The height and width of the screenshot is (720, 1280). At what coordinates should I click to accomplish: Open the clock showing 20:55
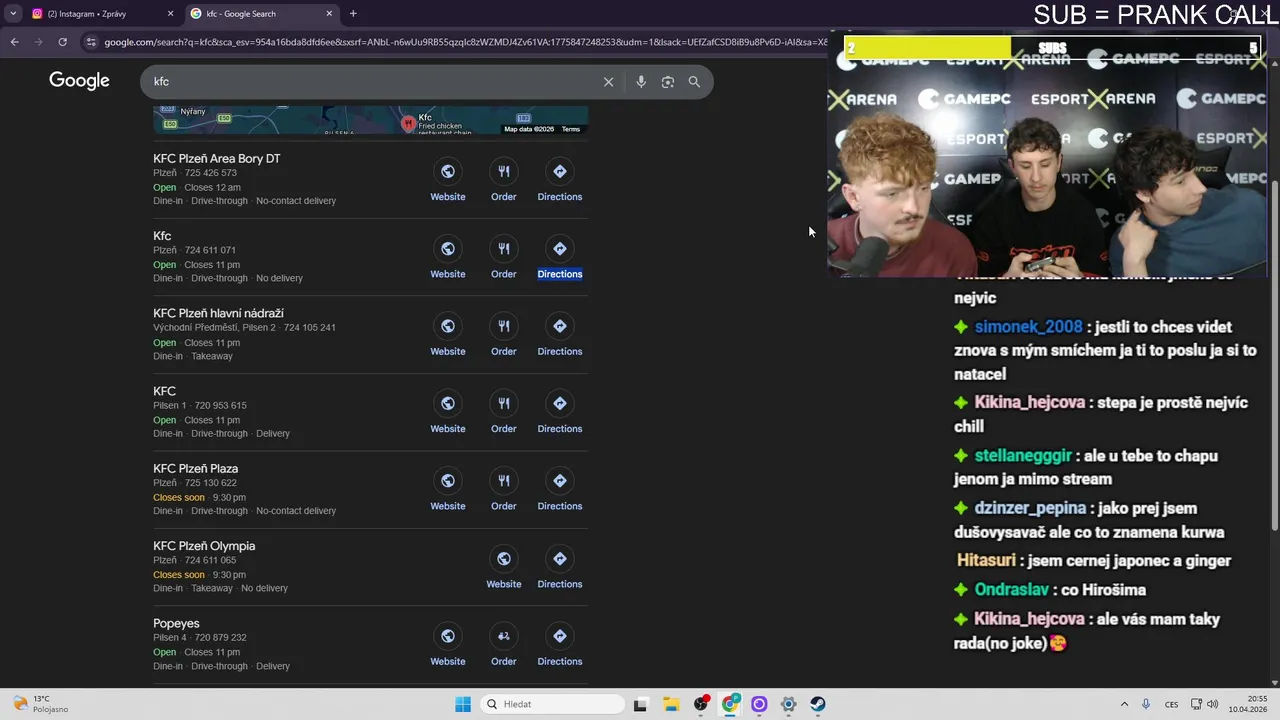point(1249,704)
